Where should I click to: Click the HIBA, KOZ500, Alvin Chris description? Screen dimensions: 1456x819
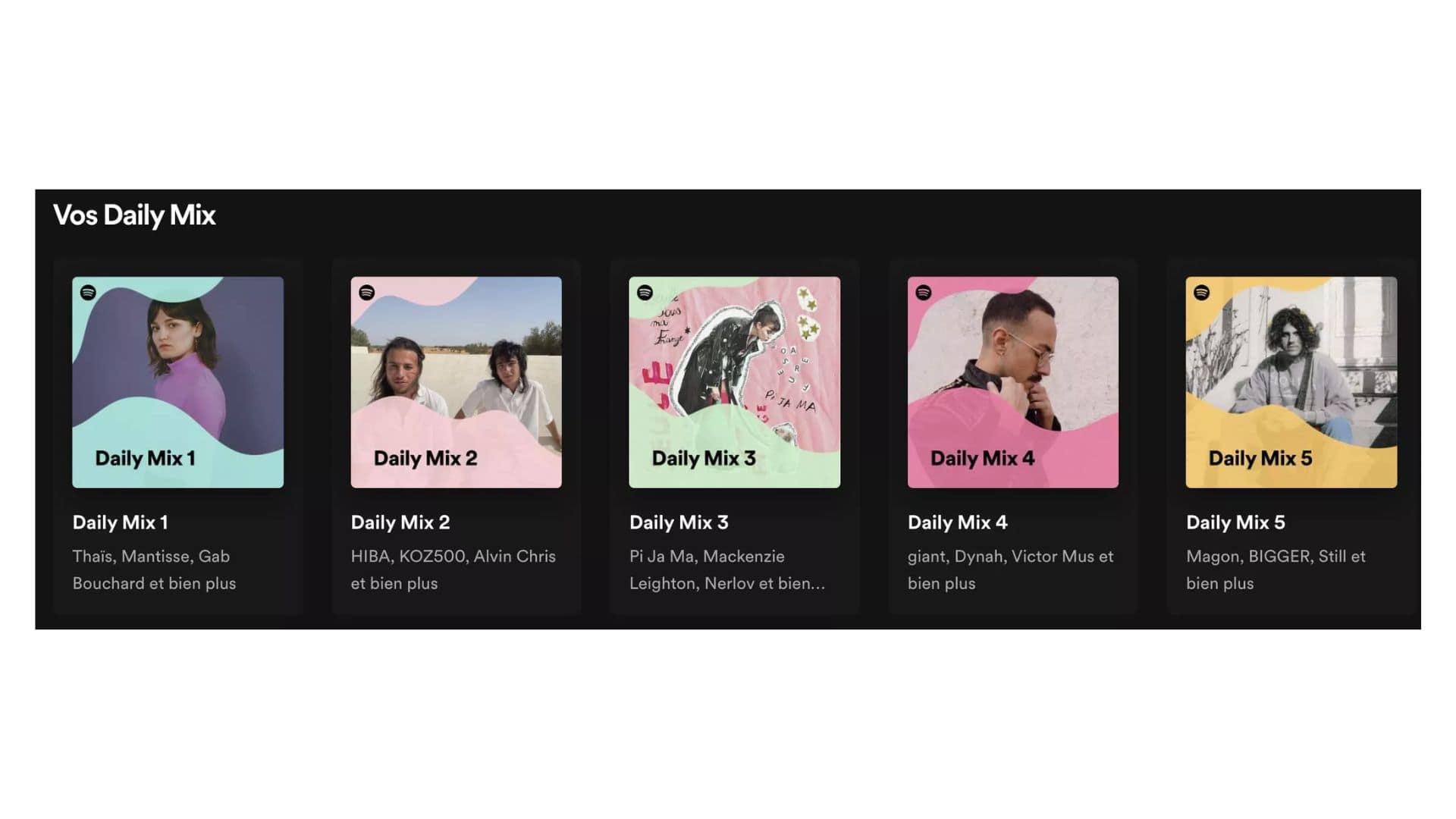(453, 570)
